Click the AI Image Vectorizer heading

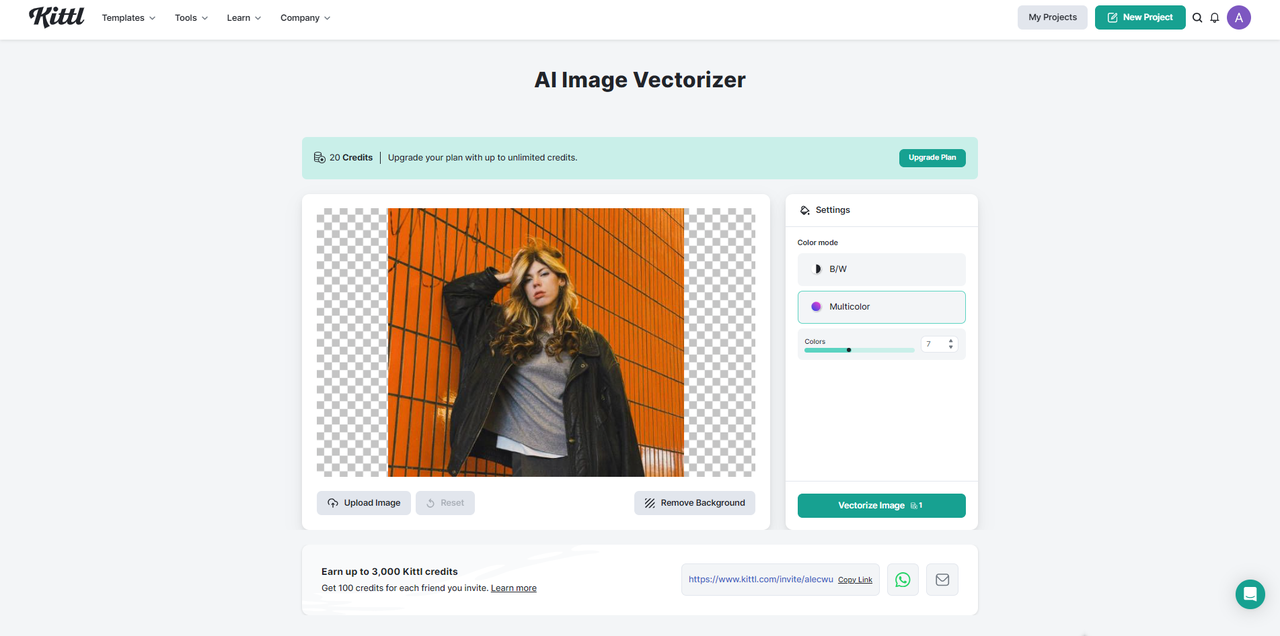click(640, 80)
